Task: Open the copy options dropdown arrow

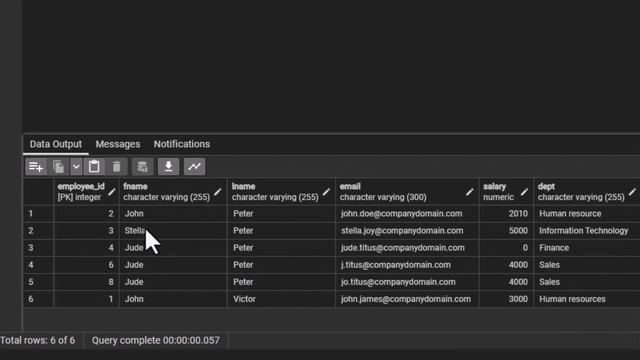Action: 76,167
